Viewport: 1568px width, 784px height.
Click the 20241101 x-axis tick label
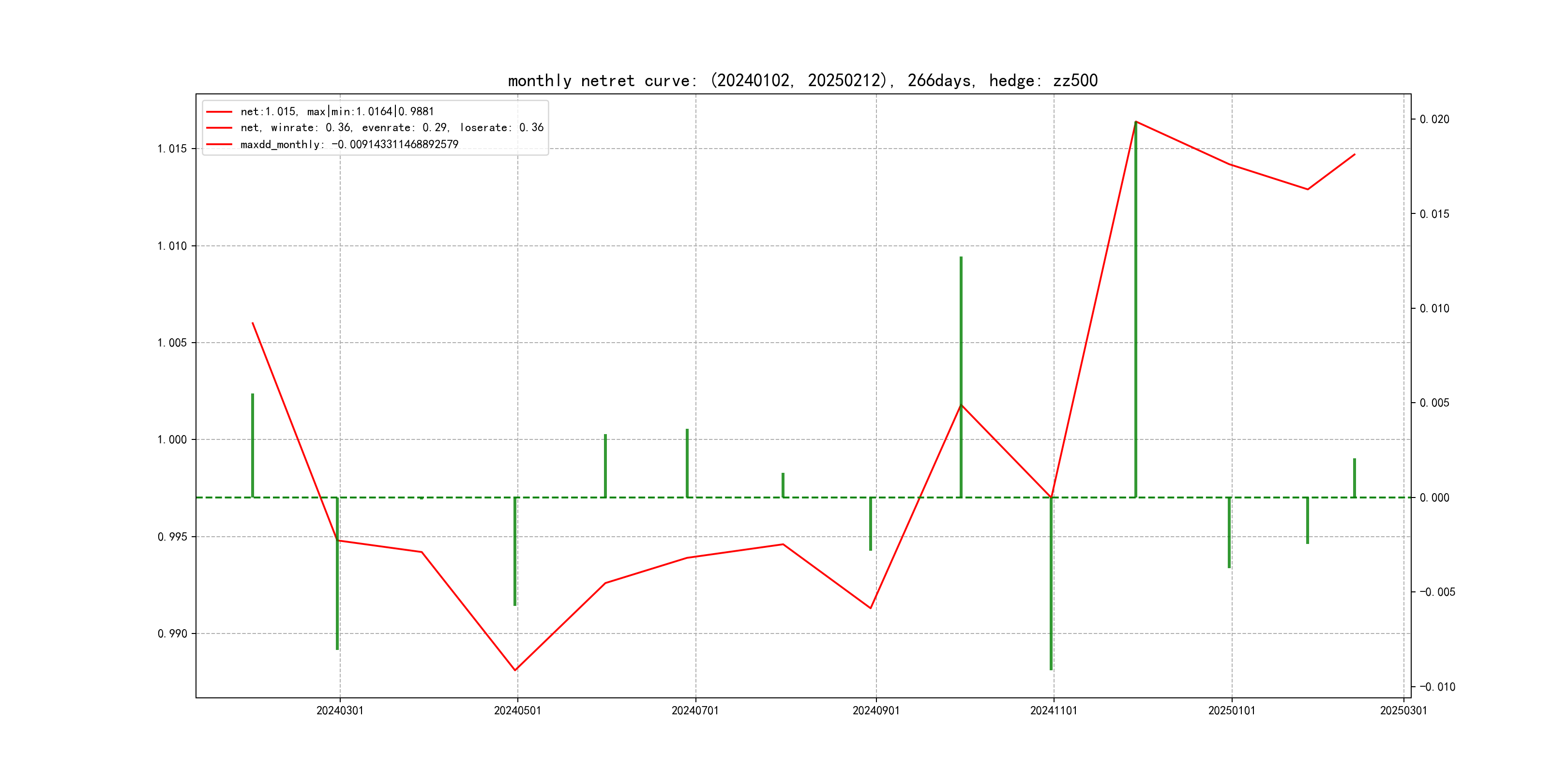click(1054, 710)
